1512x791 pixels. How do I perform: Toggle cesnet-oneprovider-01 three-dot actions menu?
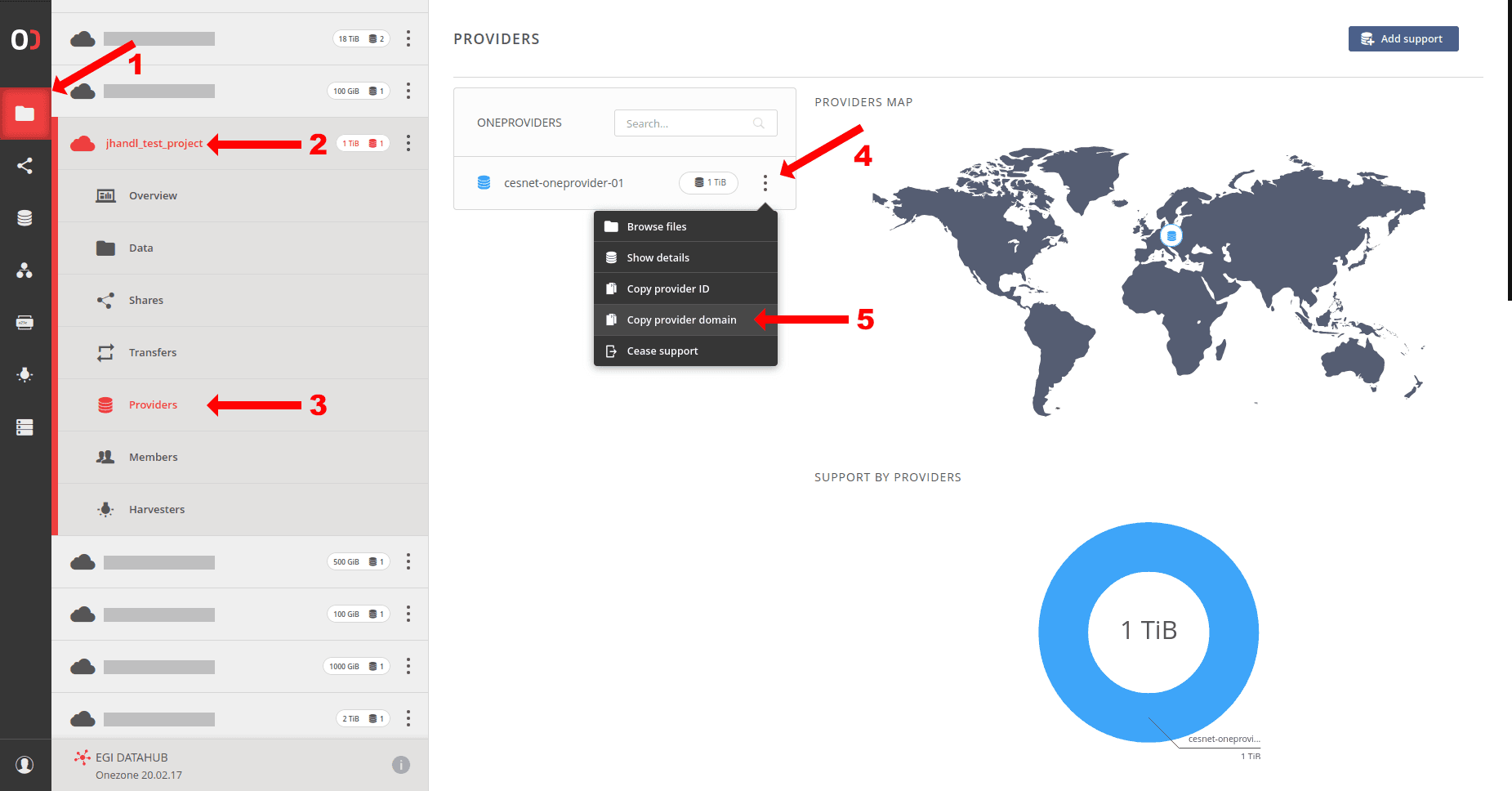(x=765, y=183)
